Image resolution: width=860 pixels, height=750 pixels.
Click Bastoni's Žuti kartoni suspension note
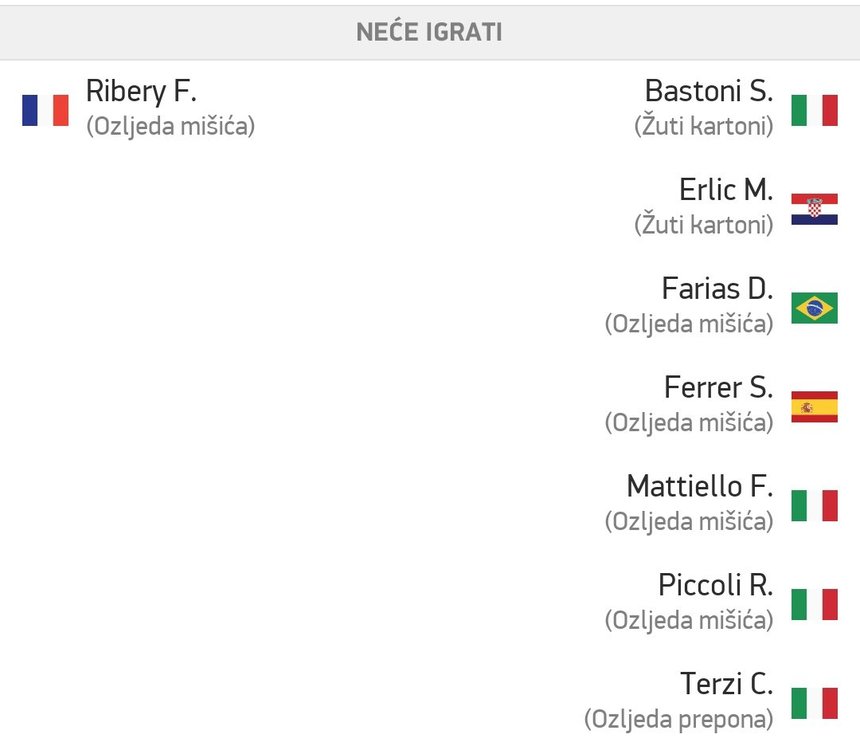(x=703, y=127)
